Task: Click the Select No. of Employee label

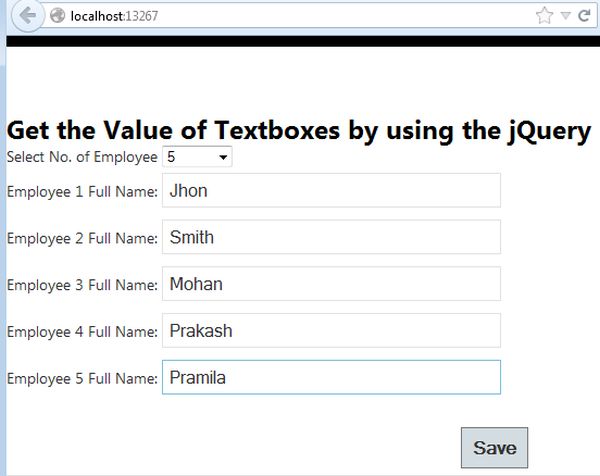Action: pyautogui.click(x=82, y=157)
